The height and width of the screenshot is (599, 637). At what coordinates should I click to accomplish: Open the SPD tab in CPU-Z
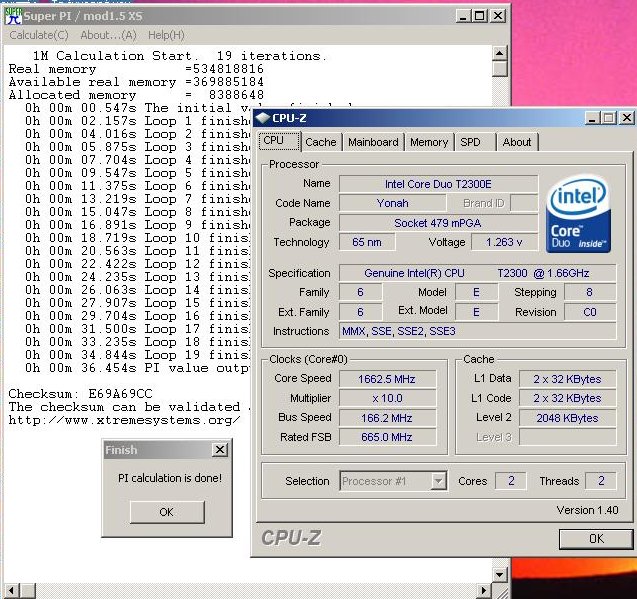[475, 142]
